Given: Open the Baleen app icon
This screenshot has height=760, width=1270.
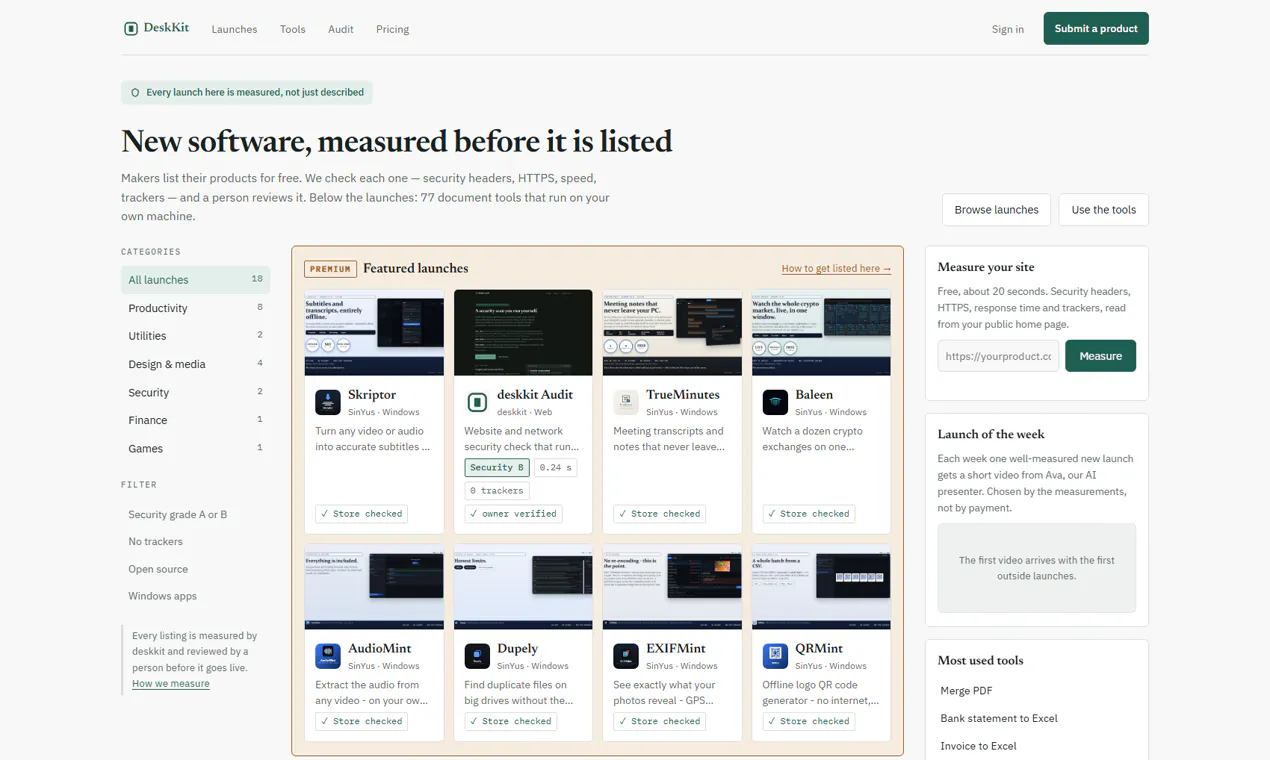Looking at the screenshot, I should click(x=775, y=402).
